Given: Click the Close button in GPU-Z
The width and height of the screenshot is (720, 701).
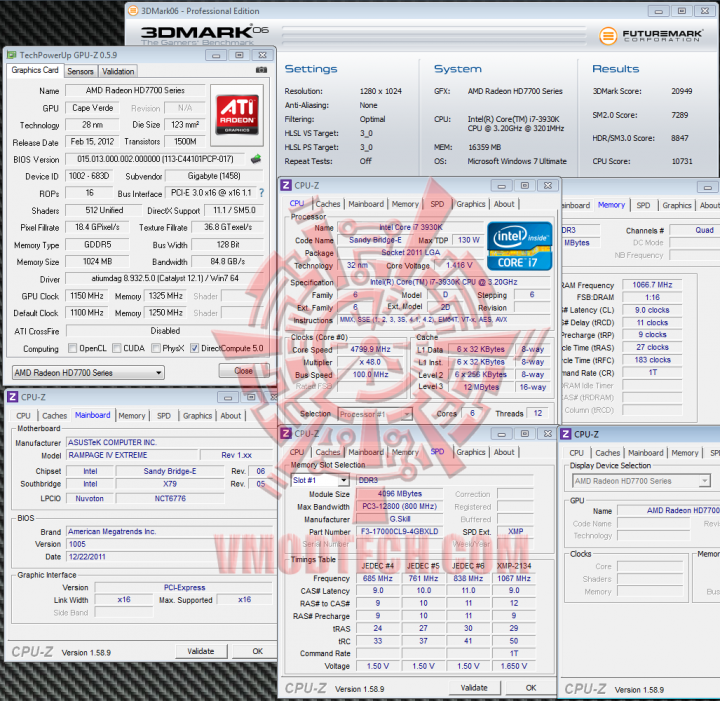Looking at the screenshot, I should point(243,370).
